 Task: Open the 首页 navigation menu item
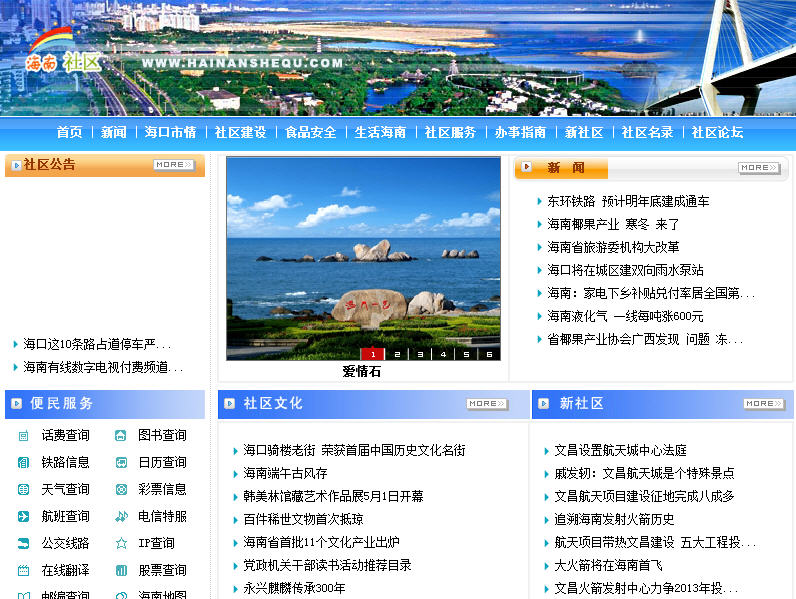[70, 133]
